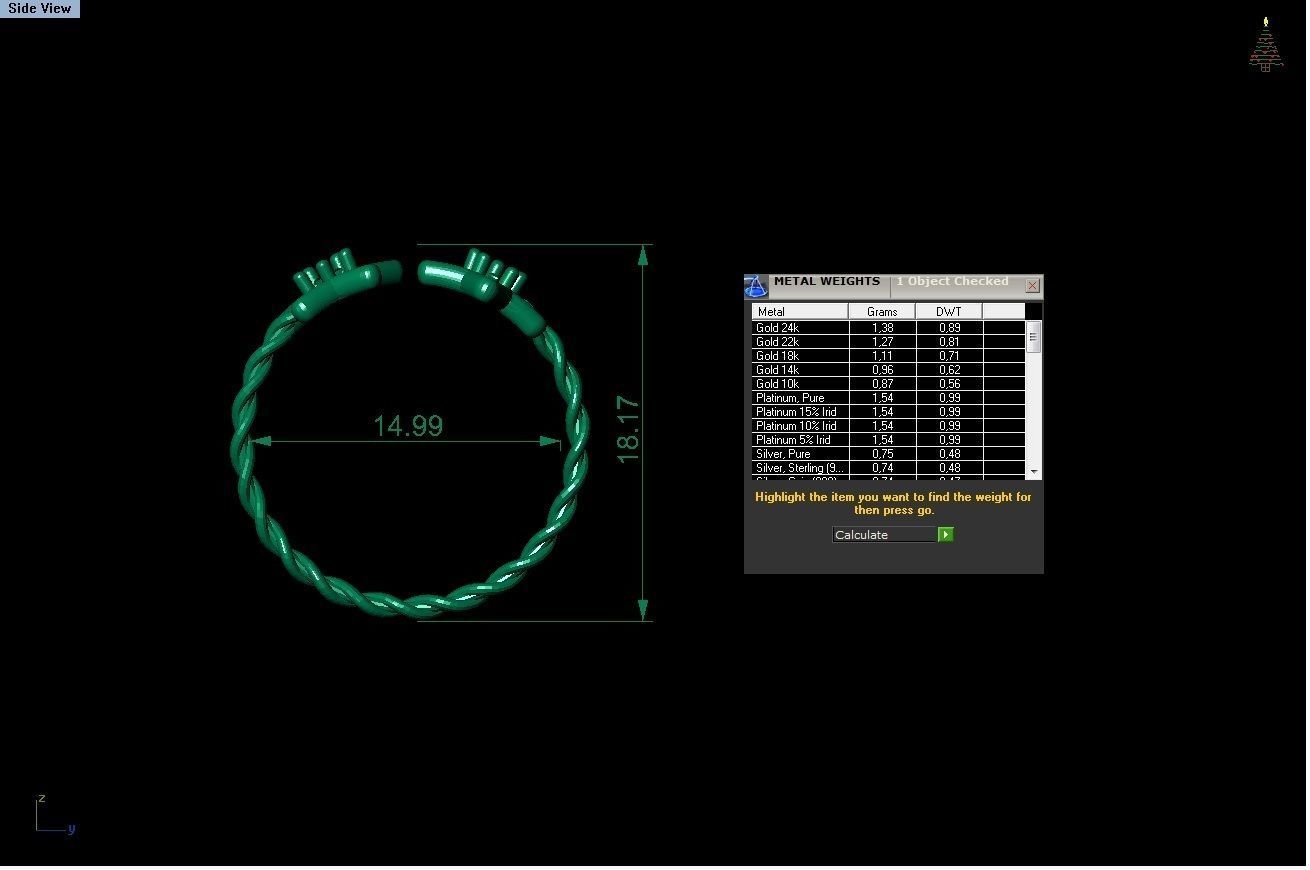The height and width of the screenshot is (870, 1310).
Task: Click the 14.99 inner diameter dimension
Action: (x=408, y=426)
